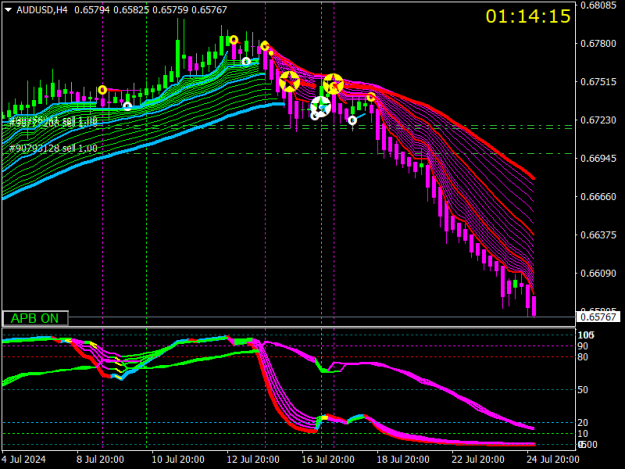Click the 0.67230 price scale label
This screenshot has height=469, width=625.
(598, 120)
